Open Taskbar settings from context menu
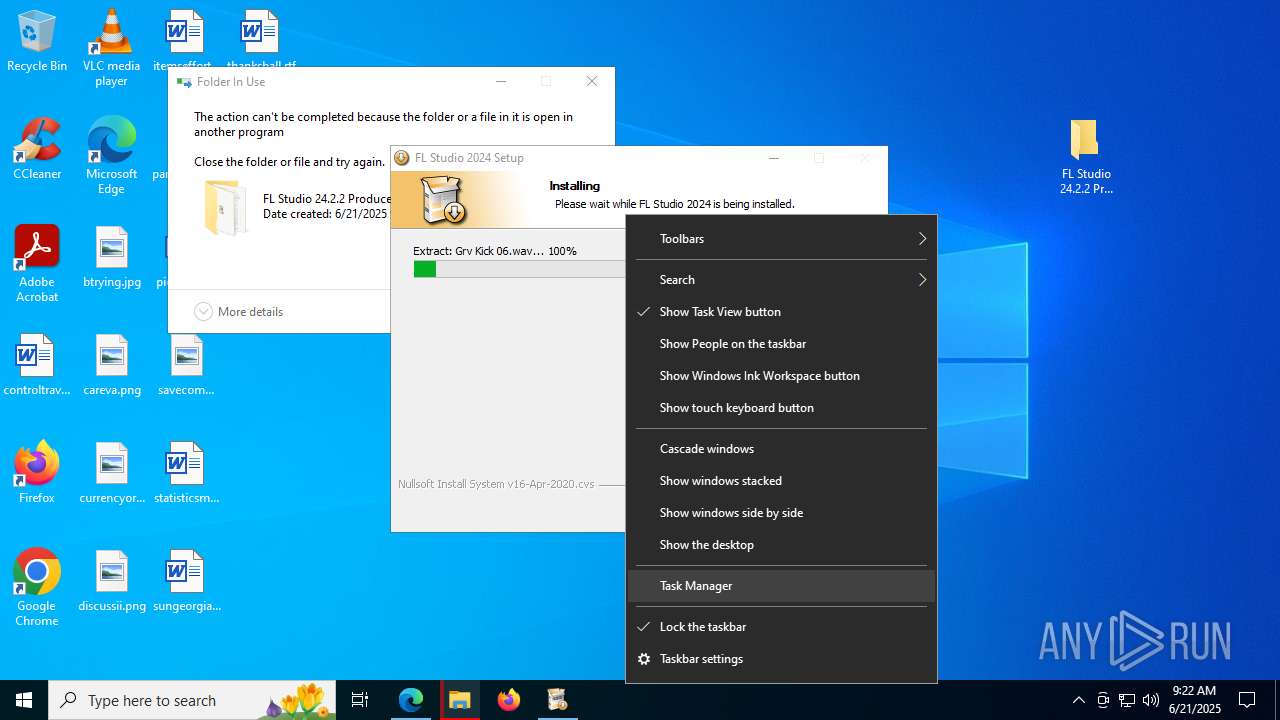The image size is (1280, 720). (x=781, y=659)
